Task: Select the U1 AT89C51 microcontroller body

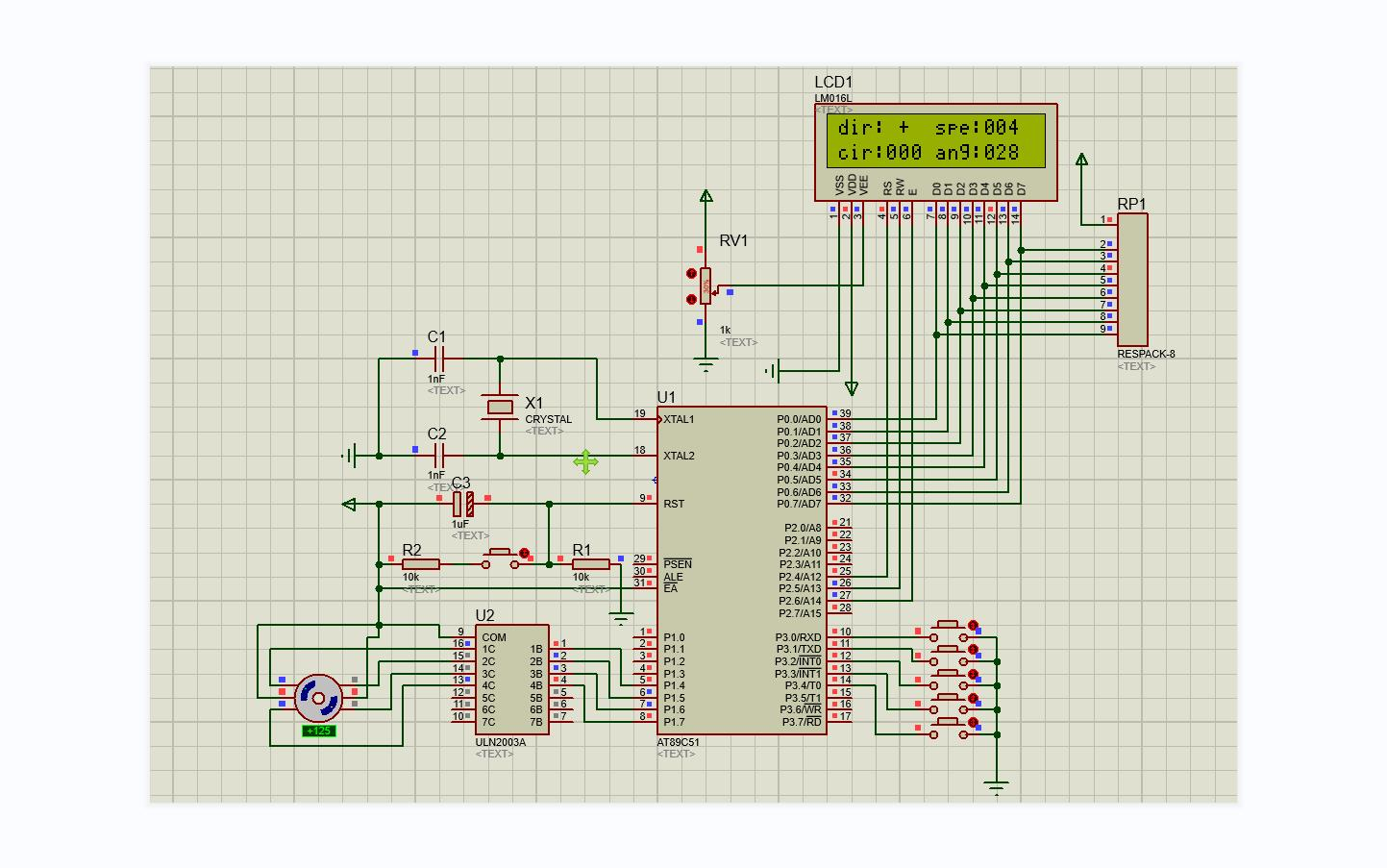Action: point(741,570)
